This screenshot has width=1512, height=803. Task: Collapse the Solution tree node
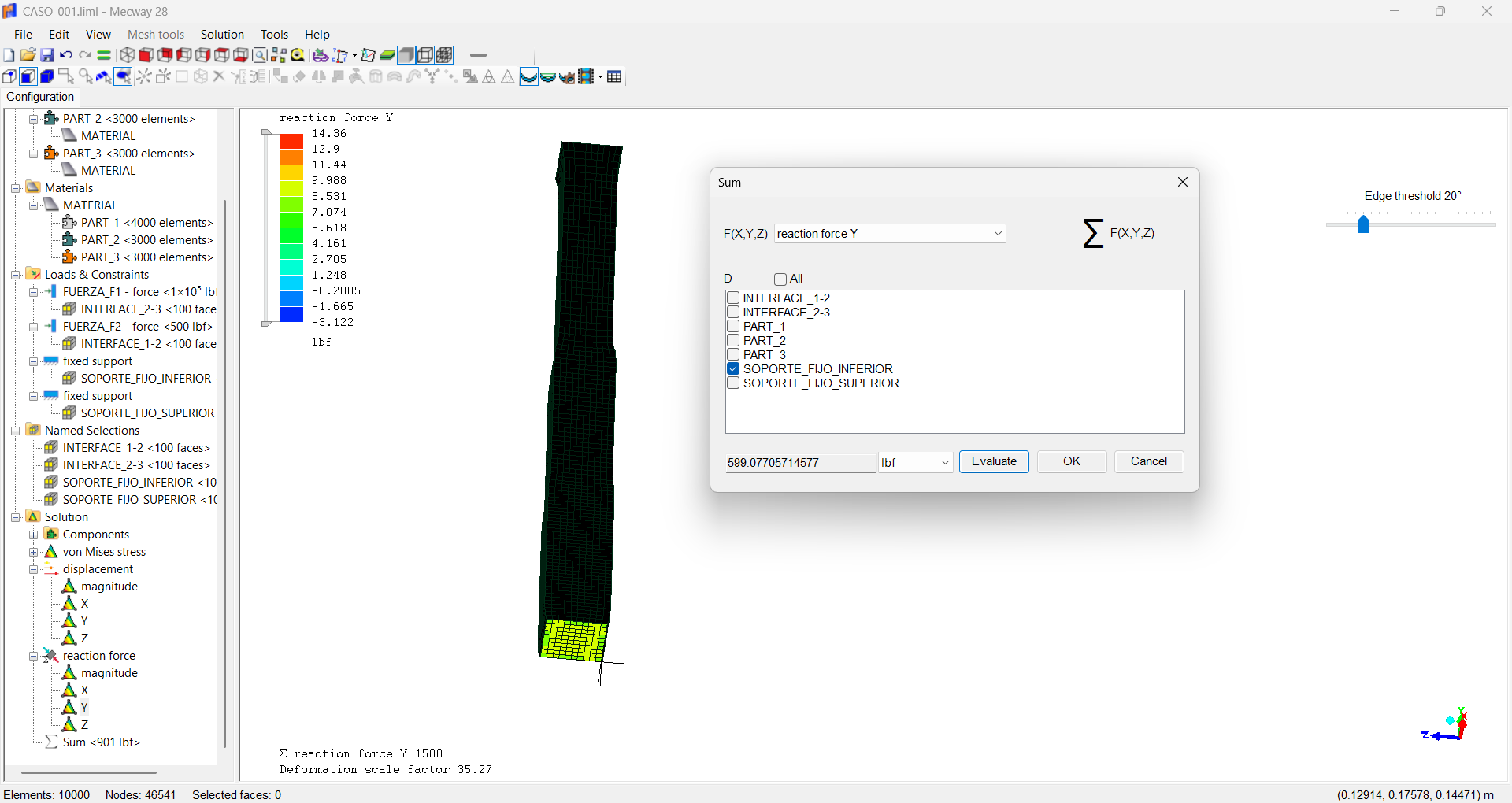(16, 517)
